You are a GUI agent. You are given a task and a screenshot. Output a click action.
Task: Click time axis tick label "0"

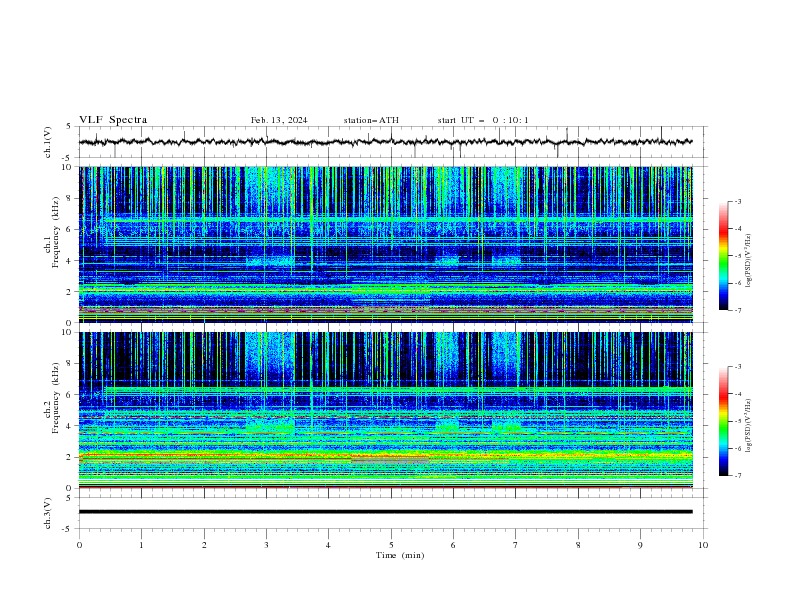(x=79, y=545)
